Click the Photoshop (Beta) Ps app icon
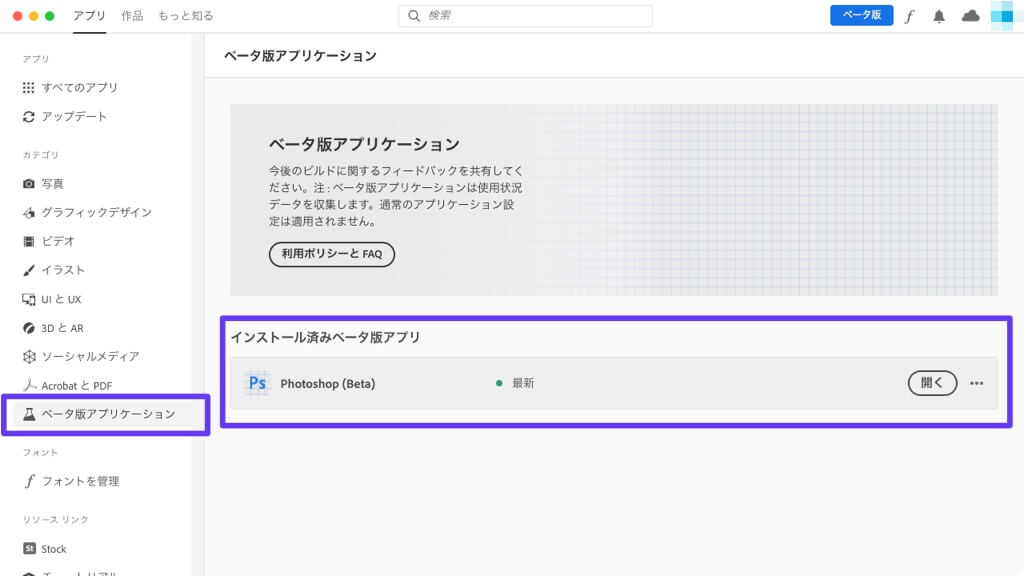The image size is (1024, 576). point(257,383)
